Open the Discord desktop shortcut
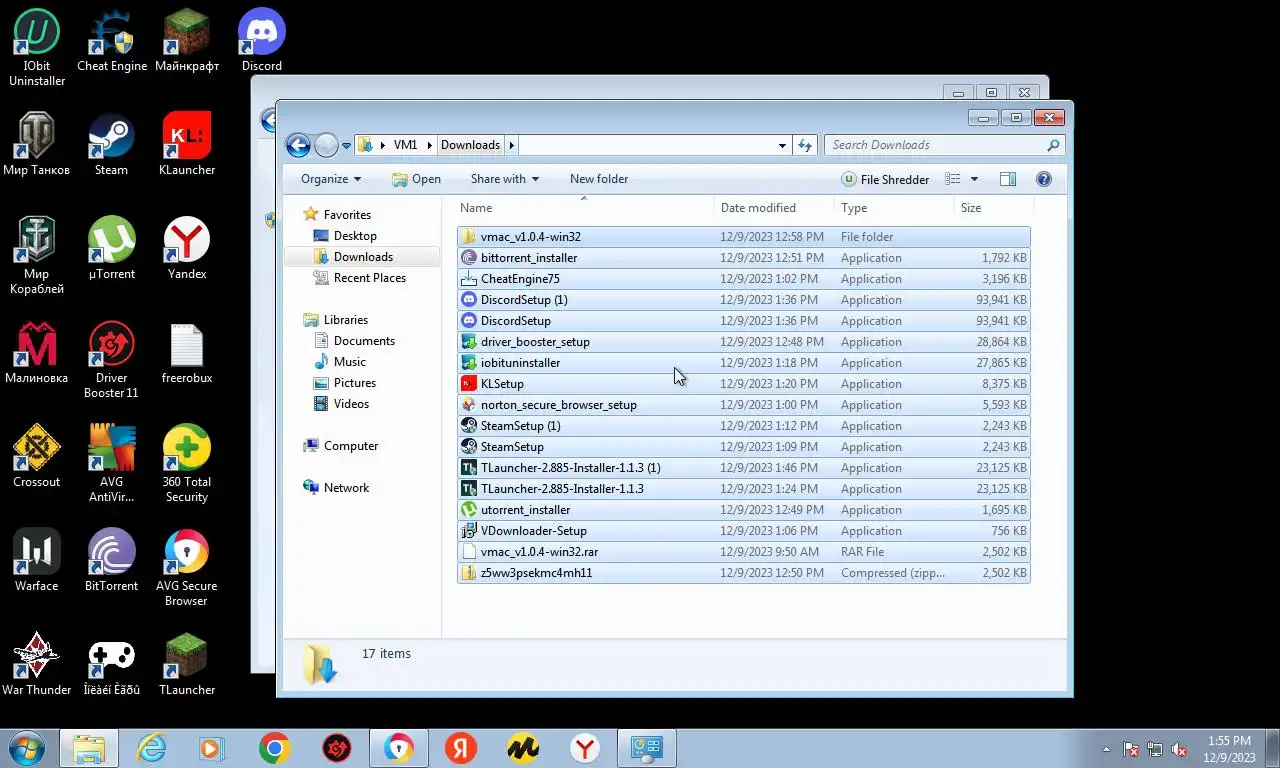 pyautogui.click(x=262, y=41)
